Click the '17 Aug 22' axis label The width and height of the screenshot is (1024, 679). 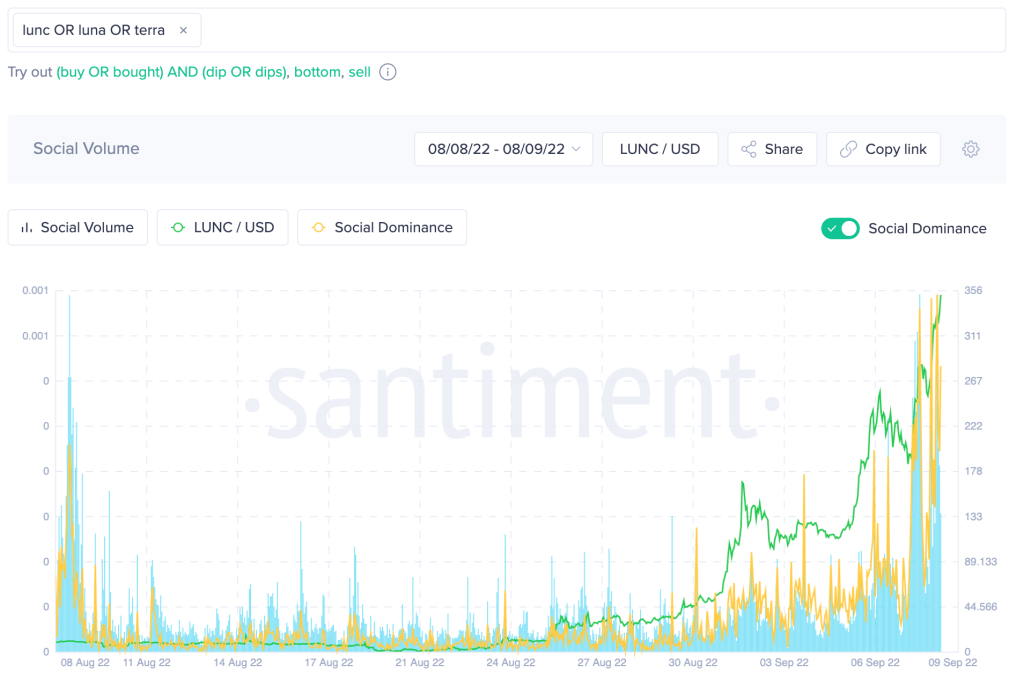(328, 663)
